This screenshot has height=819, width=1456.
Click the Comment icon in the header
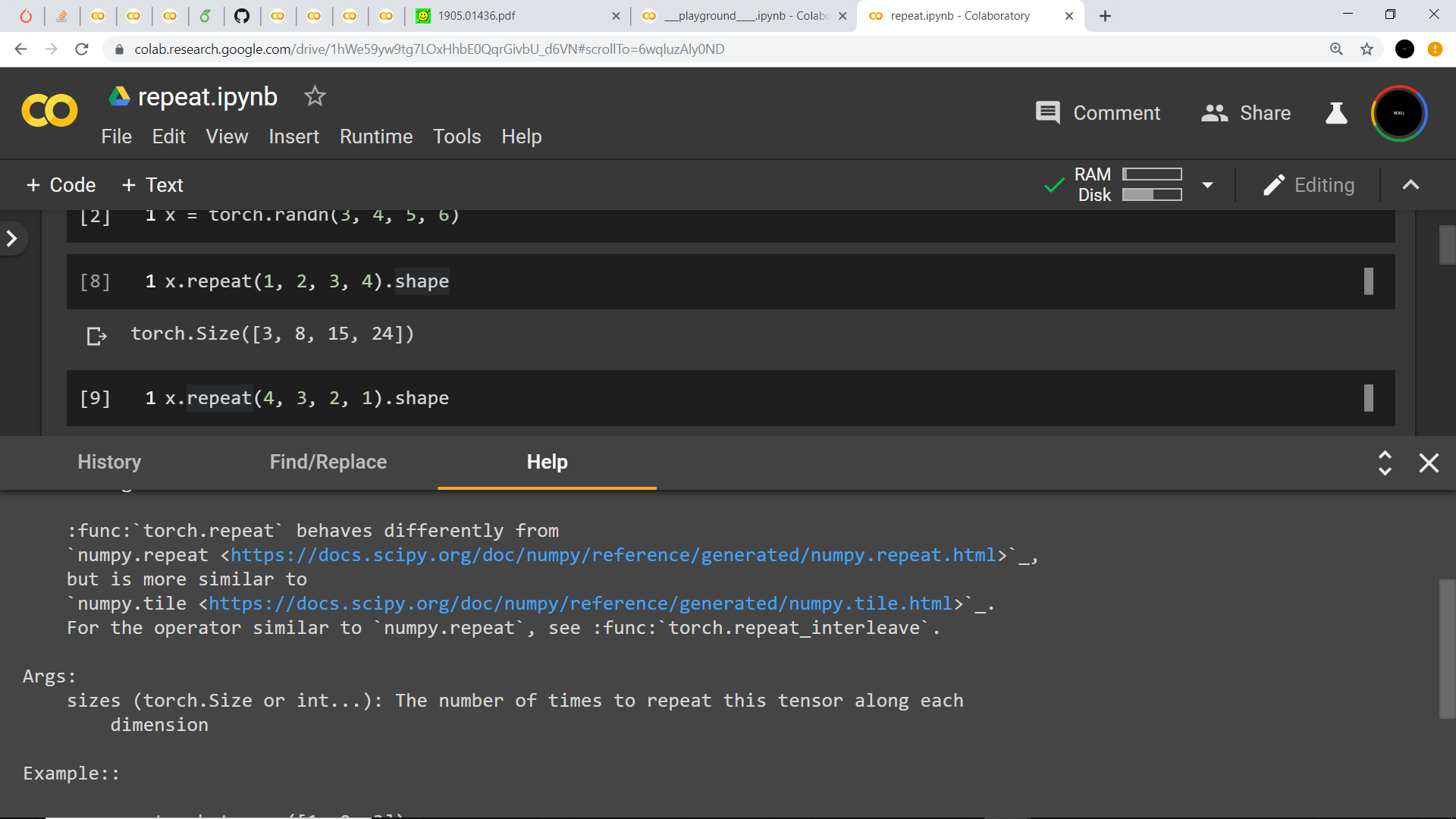[x=1048, y=113]
